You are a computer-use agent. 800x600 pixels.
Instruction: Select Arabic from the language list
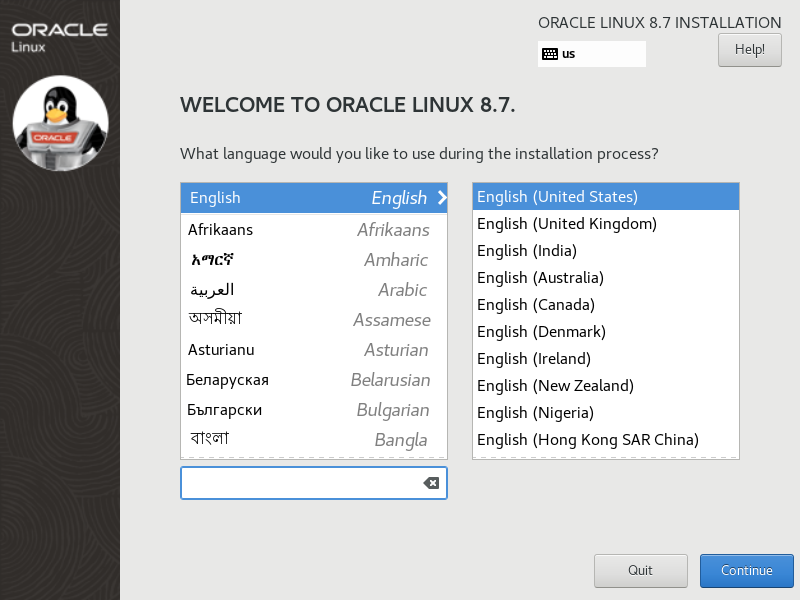coord(314,290)
